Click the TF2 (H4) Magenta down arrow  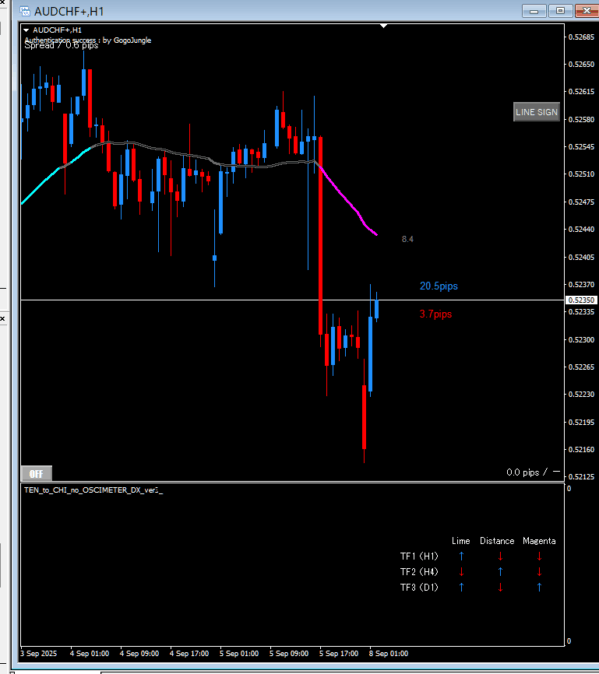[539, 572]
